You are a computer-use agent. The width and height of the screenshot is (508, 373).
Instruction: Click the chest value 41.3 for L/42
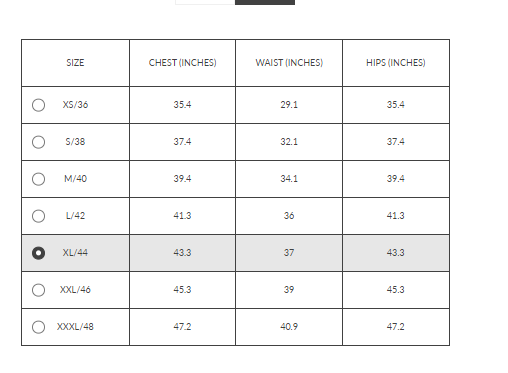tap(182, 216)
